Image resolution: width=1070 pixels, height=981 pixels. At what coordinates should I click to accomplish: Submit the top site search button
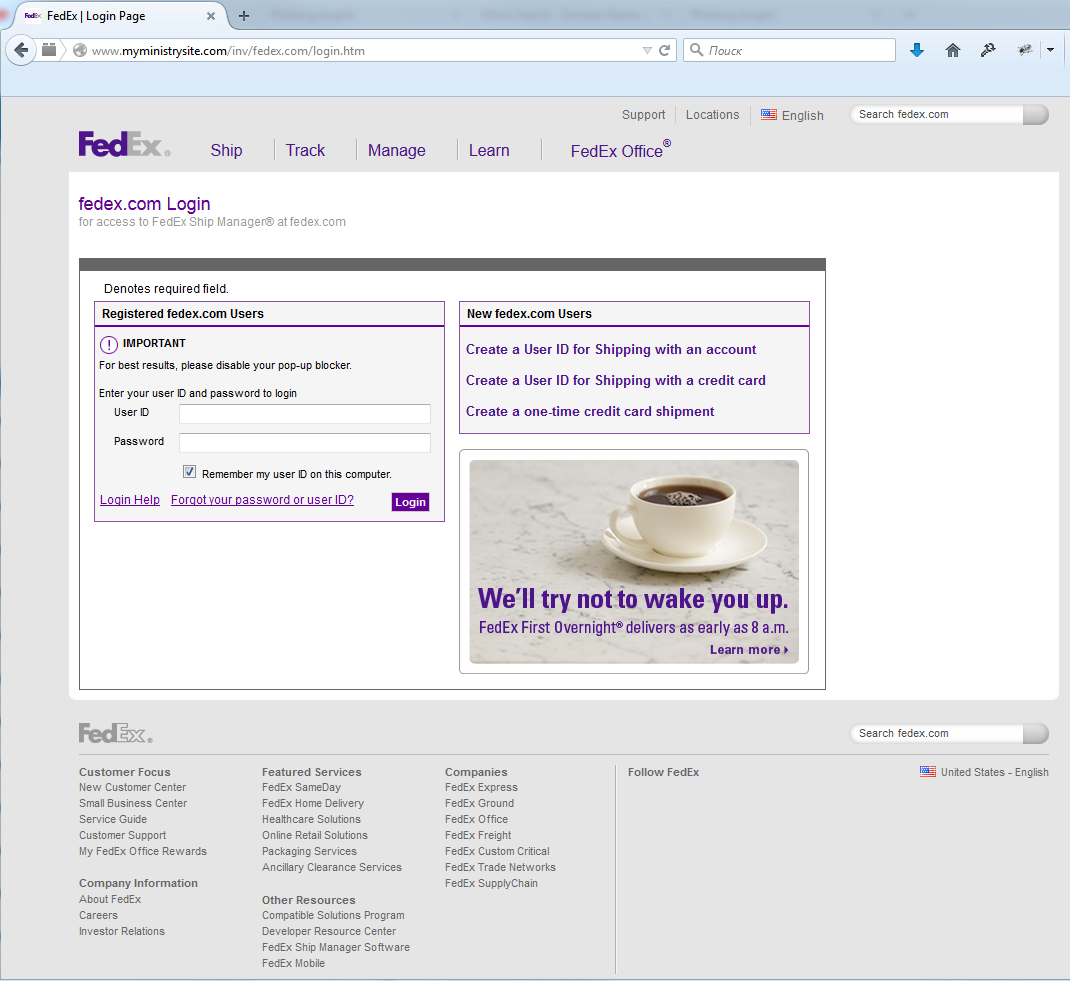(x=1035, y=115)
